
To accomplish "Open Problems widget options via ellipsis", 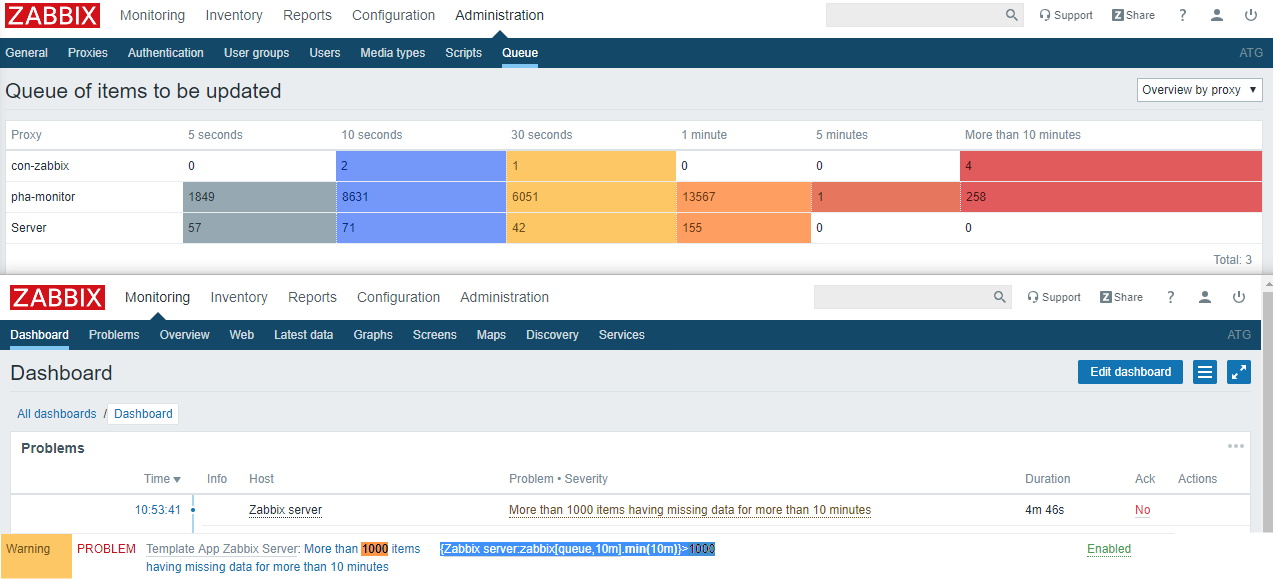I will pyautogui.click(x=1236, y=446).
